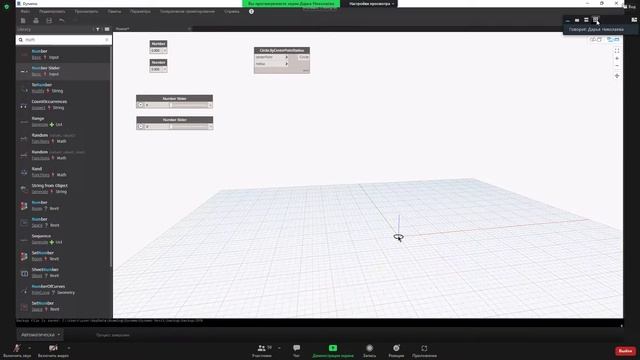Activate the pan control on canvas
This screenshot has width=640, height=360.
[617, 76]
